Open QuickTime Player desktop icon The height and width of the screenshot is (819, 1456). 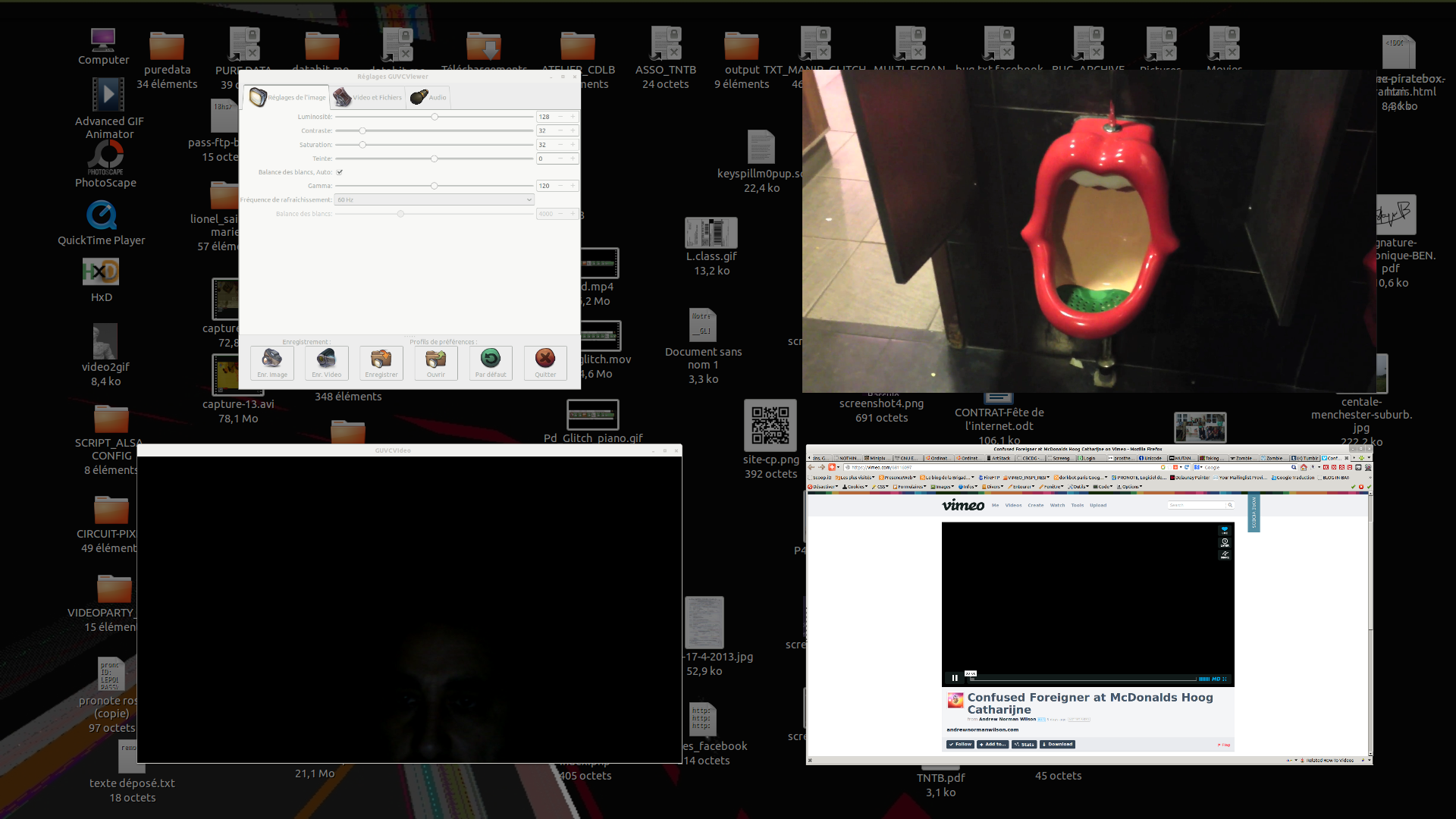[102, 216]
